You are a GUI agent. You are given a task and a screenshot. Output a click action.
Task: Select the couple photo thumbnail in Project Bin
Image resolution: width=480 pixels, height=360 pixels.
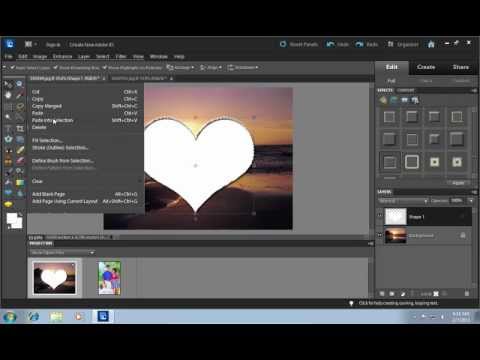click(x=110, y=278)
